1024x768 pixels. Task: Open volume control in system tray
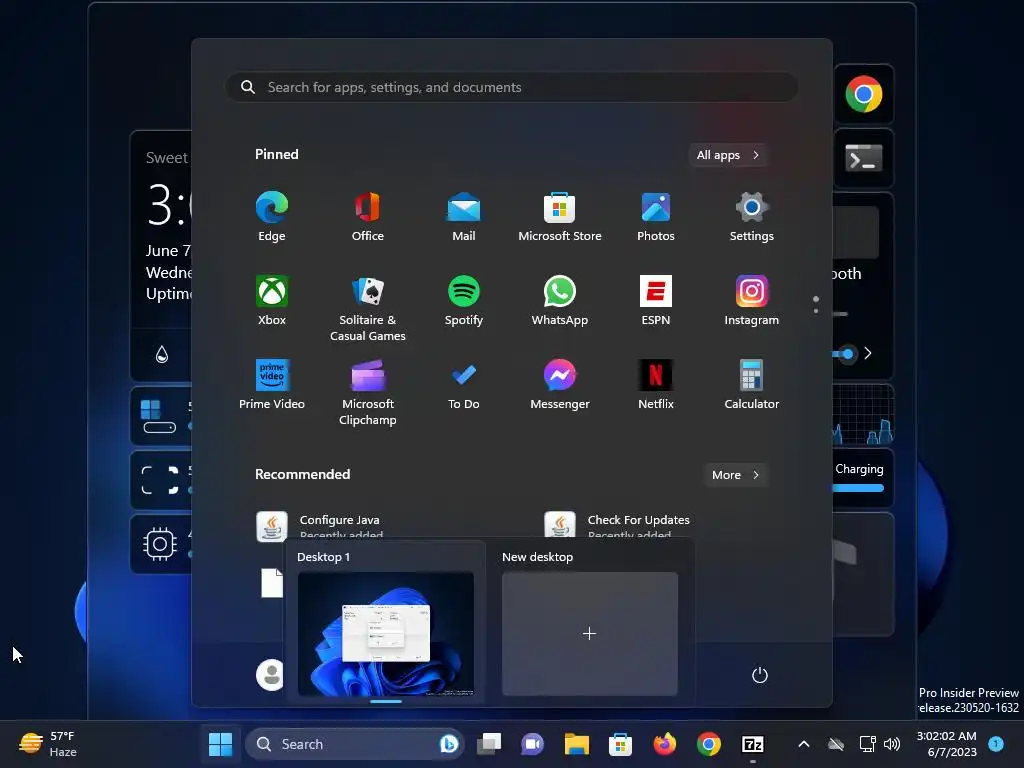point(892,744)
